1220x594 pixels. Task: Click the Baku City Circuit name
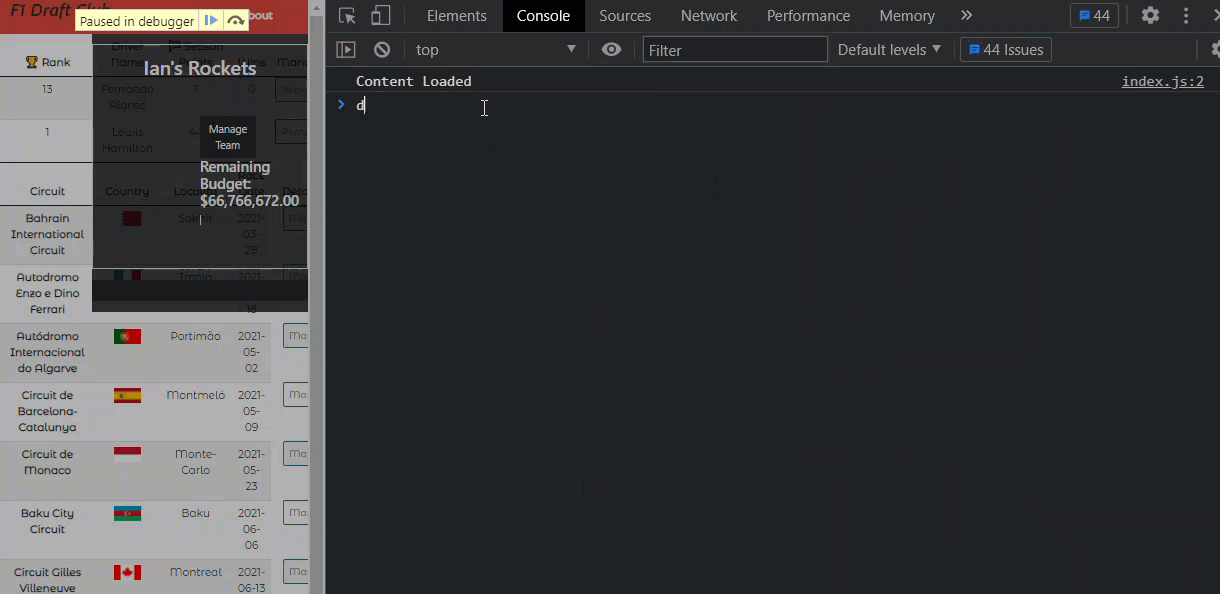click(x=47, y=521)
